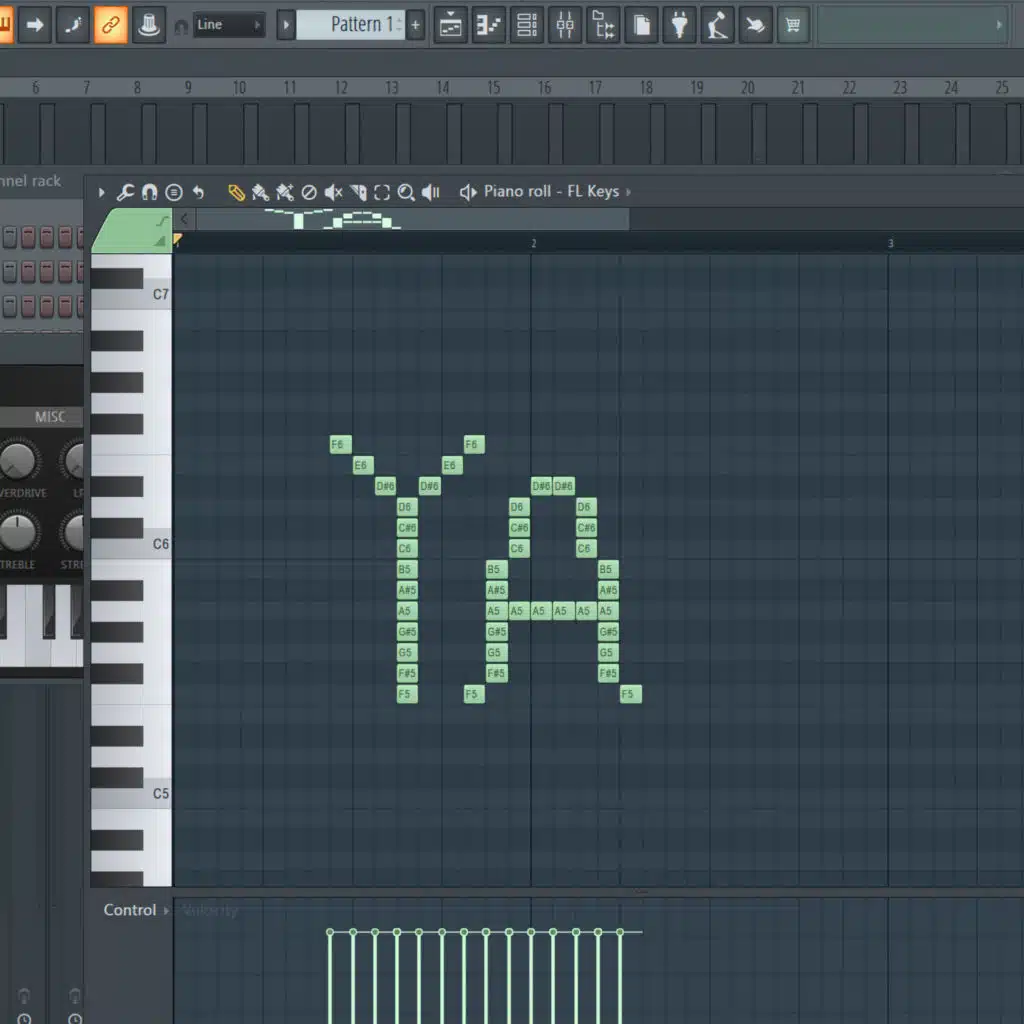Viewport: 1024px width, 1024px height.
Task: Open the Piano roll main menu arrow
Action: pyautogui.click(x=101, y=192)
